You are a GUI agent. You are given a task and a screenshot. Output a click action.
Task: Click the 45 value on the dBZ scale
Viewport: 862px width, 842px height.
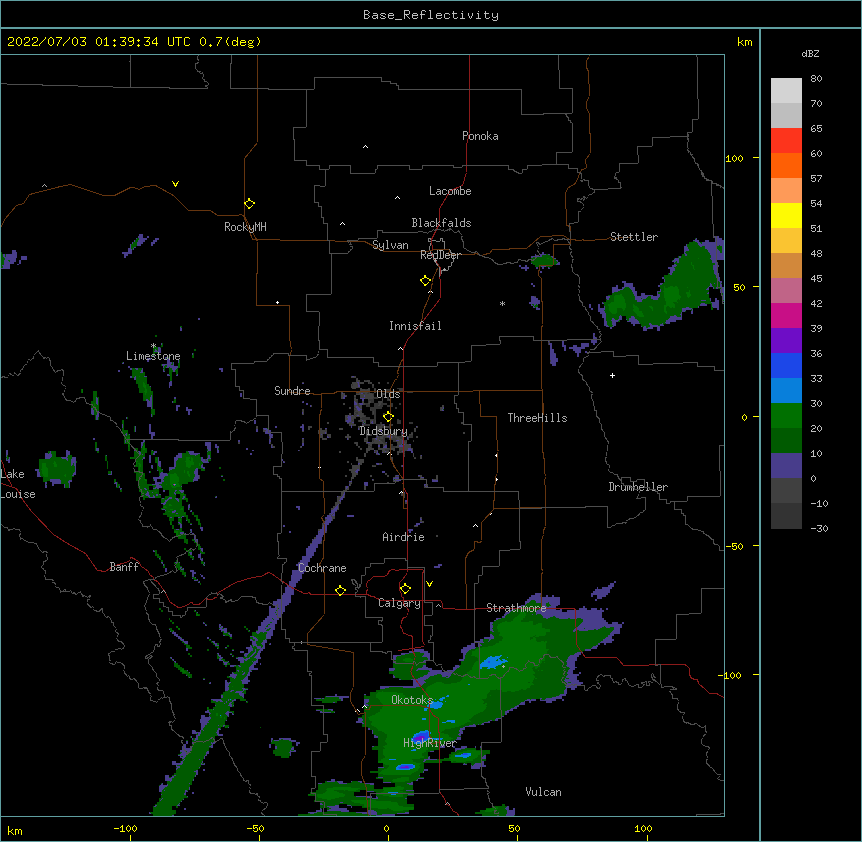pyautogui.click(x=816, y=278)
